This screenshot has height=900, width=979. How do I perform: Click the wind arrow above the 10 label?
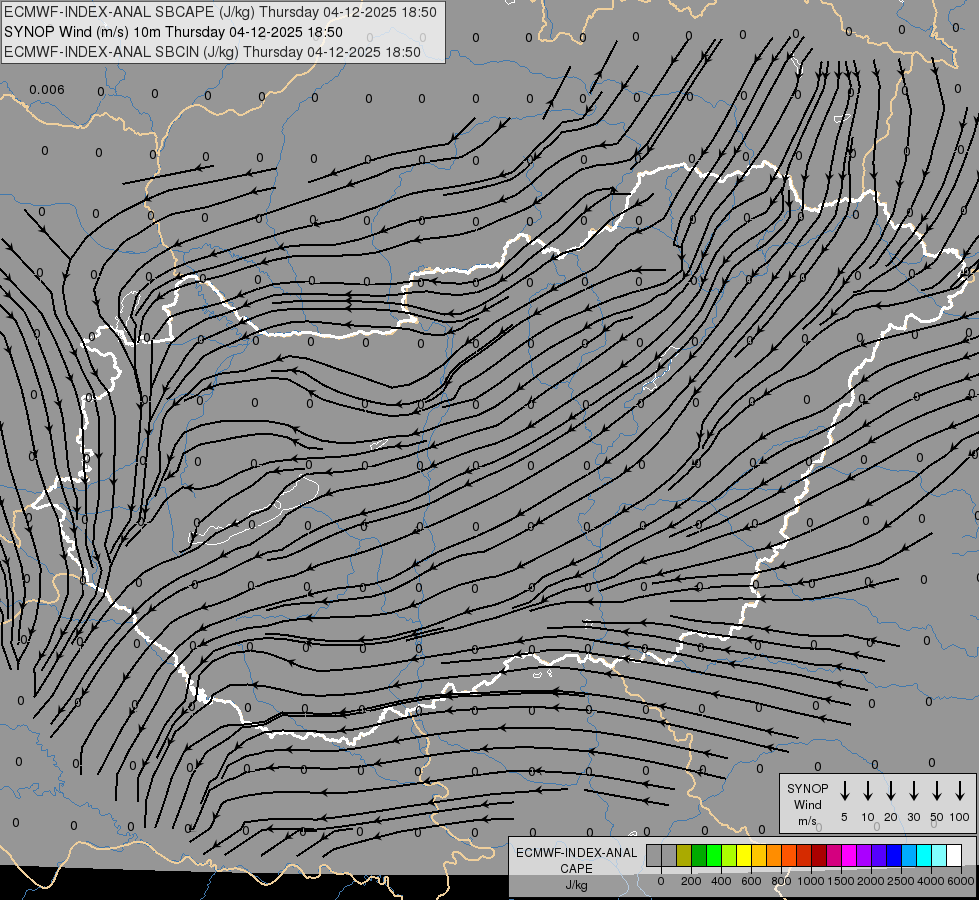point(868,791)
